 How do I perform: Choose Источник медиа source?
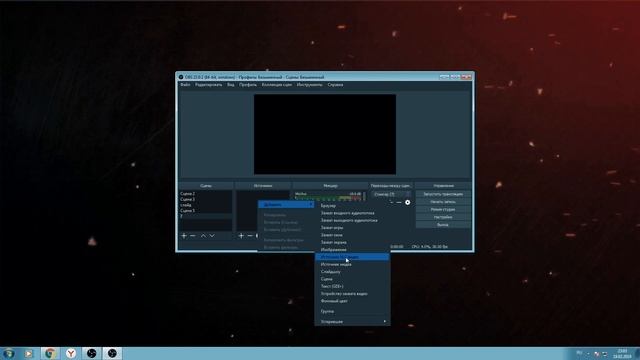coord(352,264)
